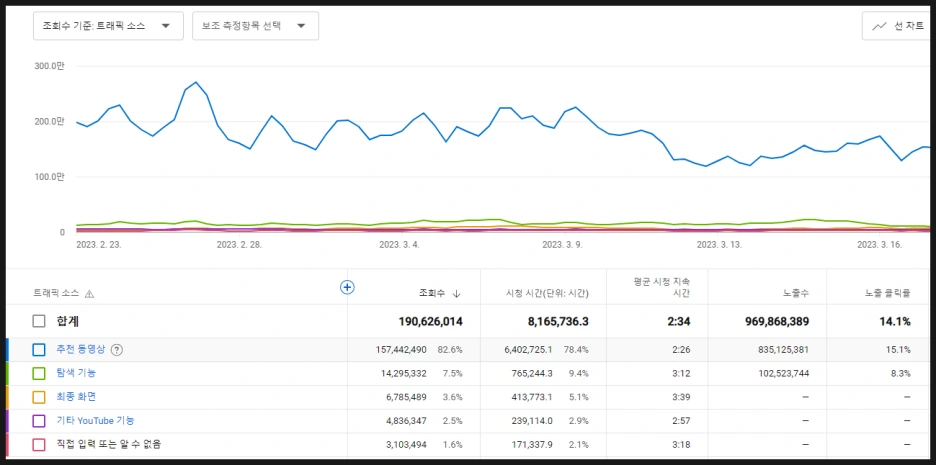
Task: Toggle the 기타 YouTube 기능 checkbox
Action: 39,421
